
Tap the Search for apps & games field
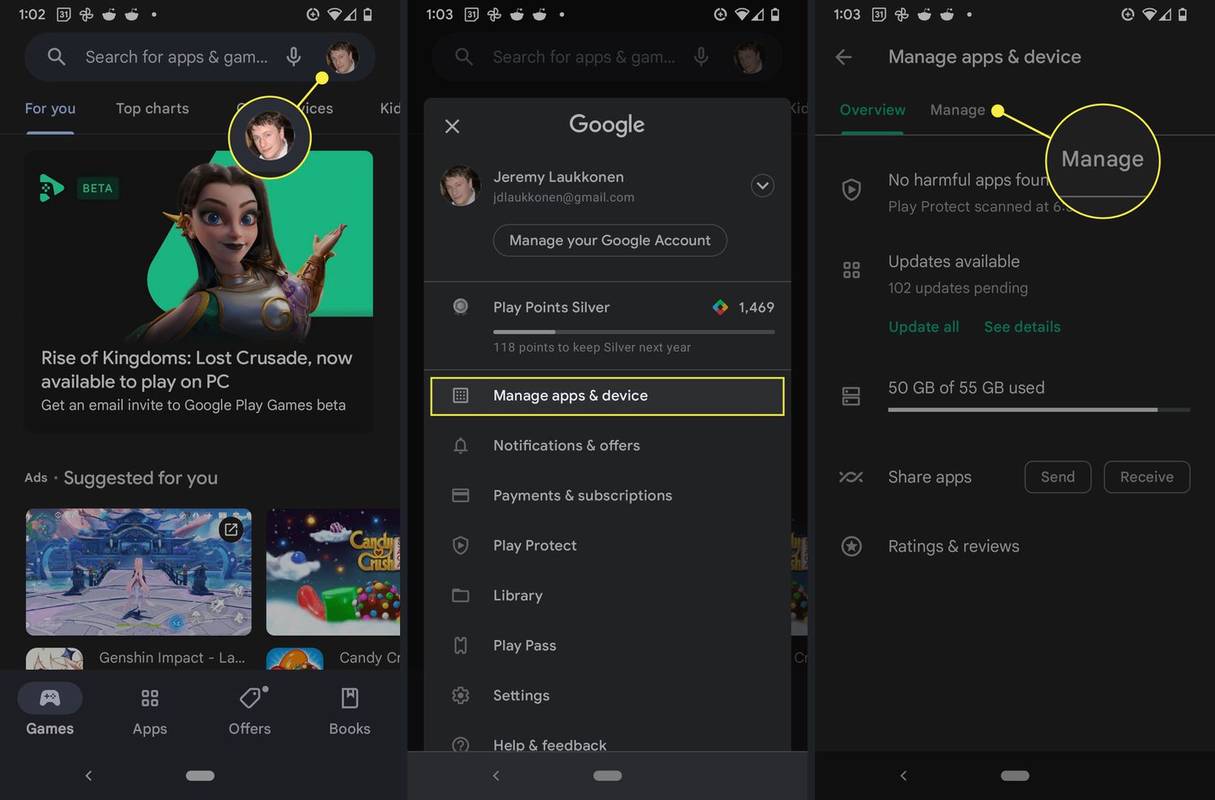tap(200, 57)
